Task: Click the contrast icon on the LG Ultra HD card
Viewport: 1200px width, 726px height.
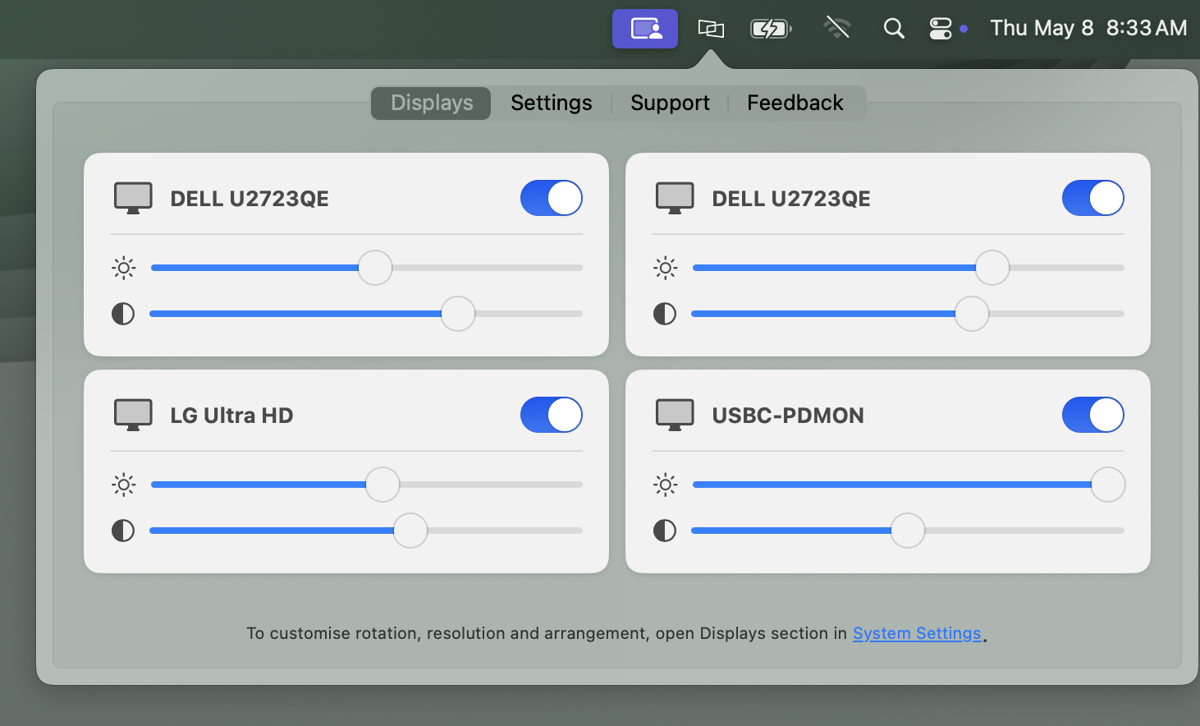Action: pyautogui.click(x=123, y=531)
